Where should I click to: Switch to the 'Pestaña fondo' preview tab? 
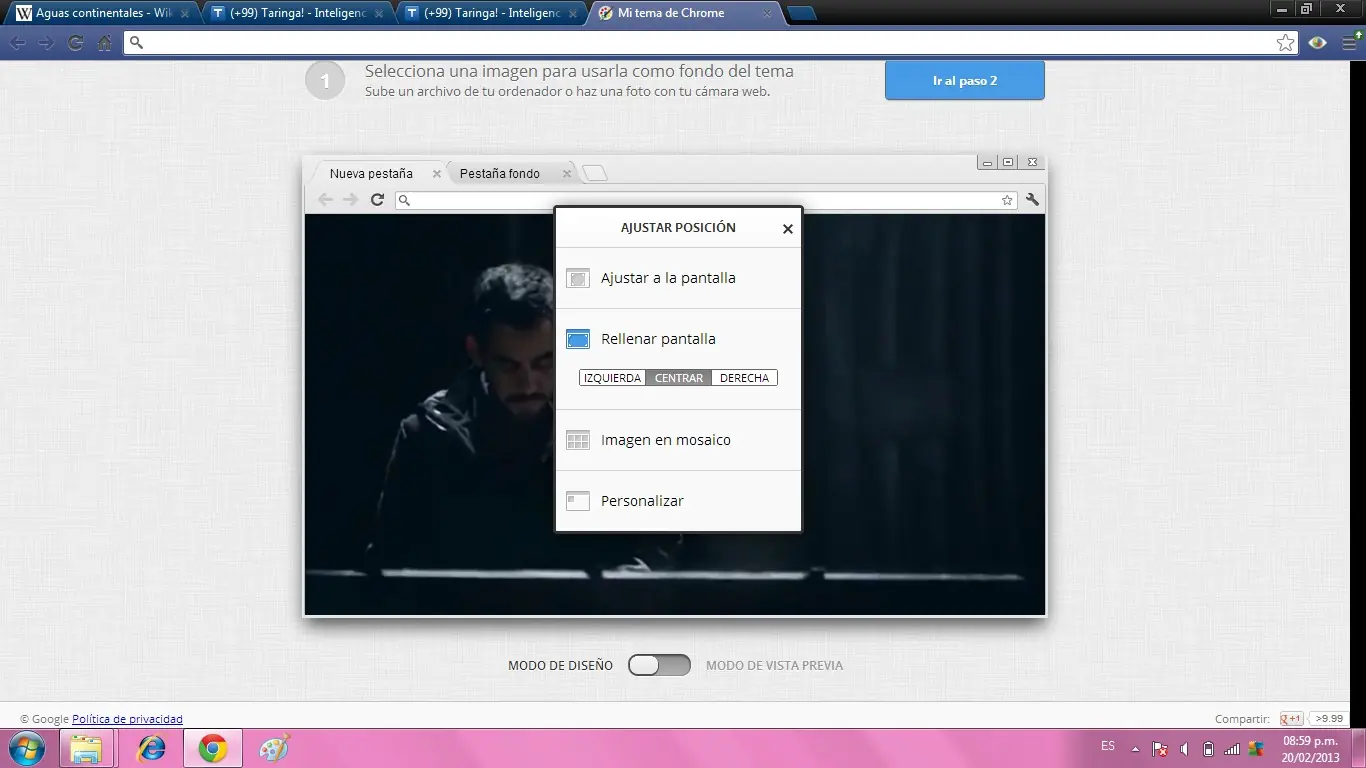[501, 173]
